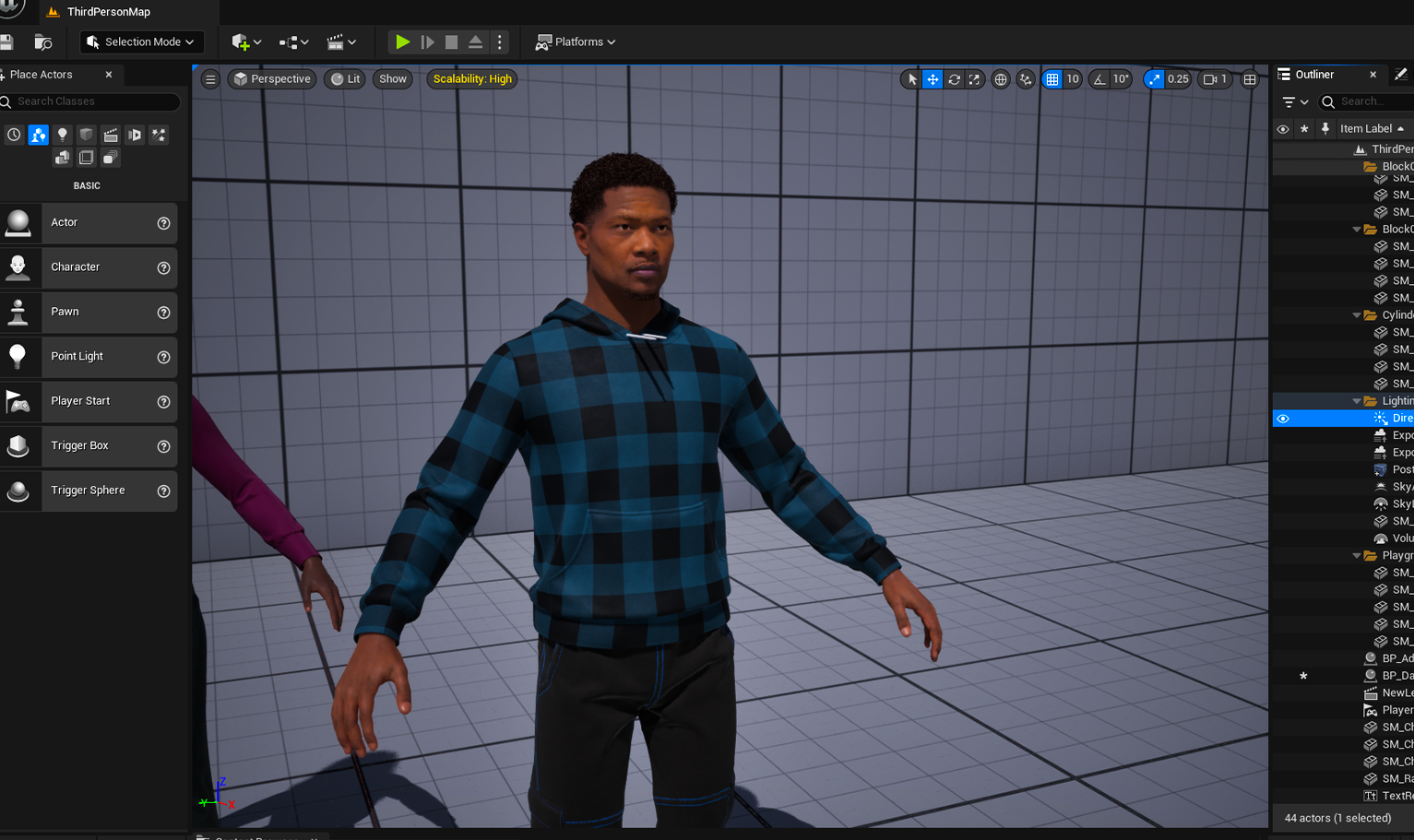Click the Outliner star column header

pos(1304,129)
